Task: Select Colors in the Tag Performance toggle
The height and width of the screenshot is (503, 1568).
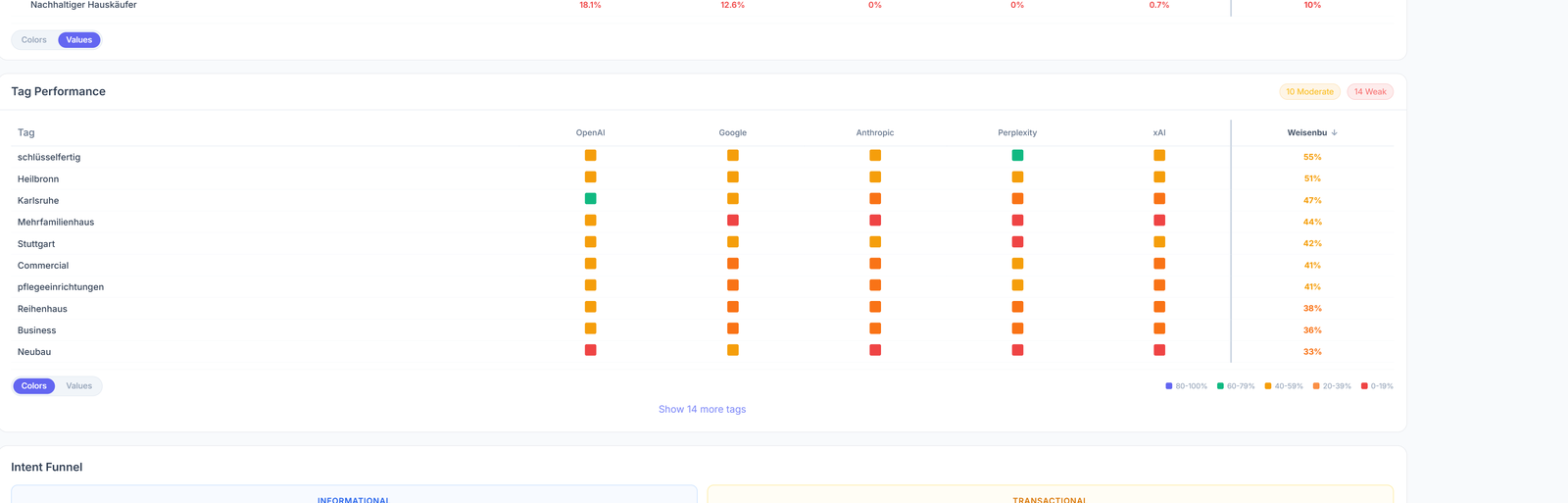Action: tap(34, 386)
